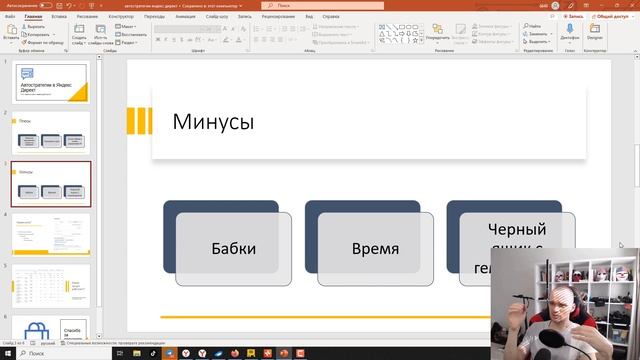The height and width of the screenshot is (360, 640).
Task: Select slide 2 thumbnail titled Плюсы
Action: click(51, 133)
